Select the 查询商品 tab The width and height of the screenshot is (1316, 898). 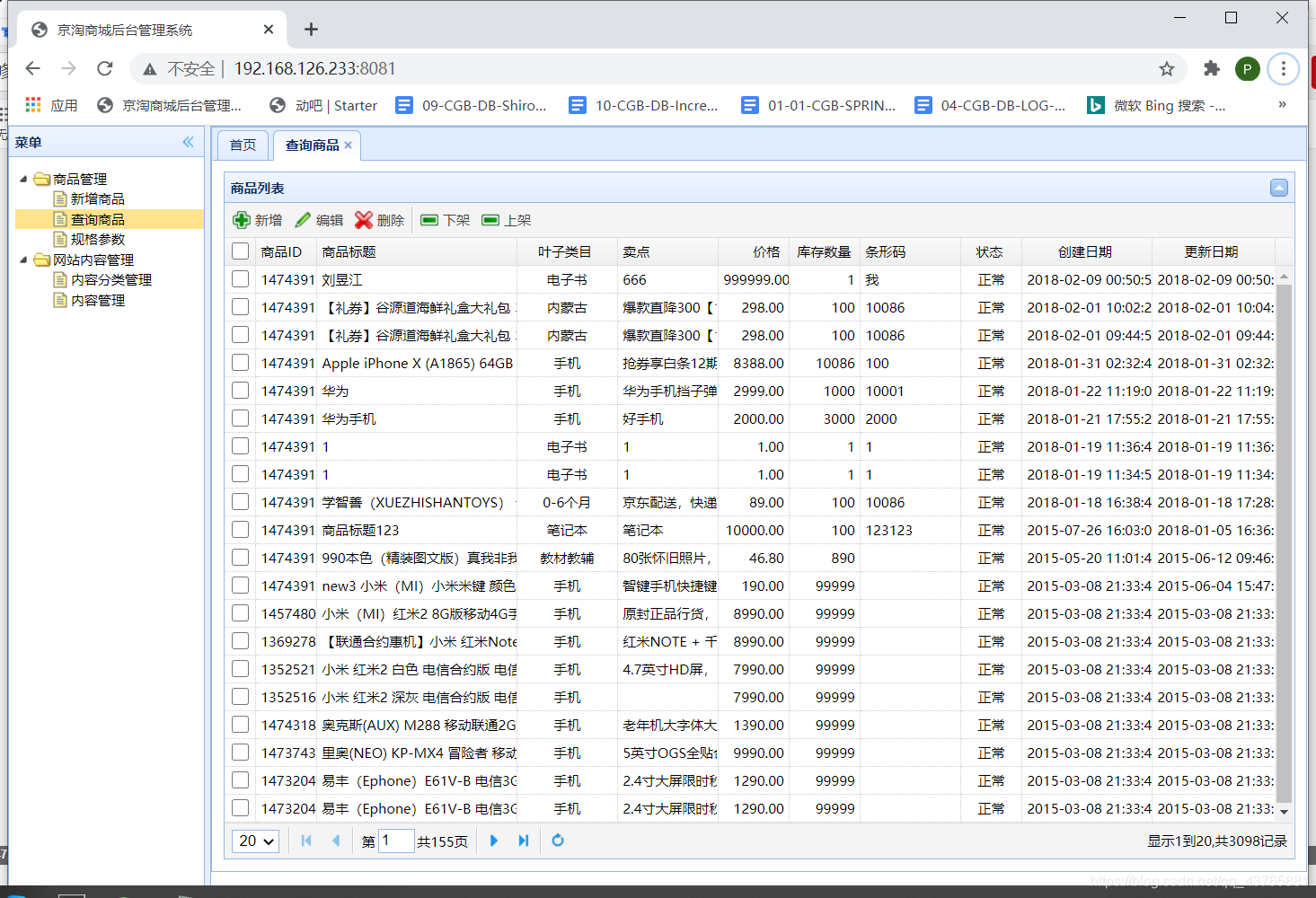pyautogui.click(x=313, y=145)
